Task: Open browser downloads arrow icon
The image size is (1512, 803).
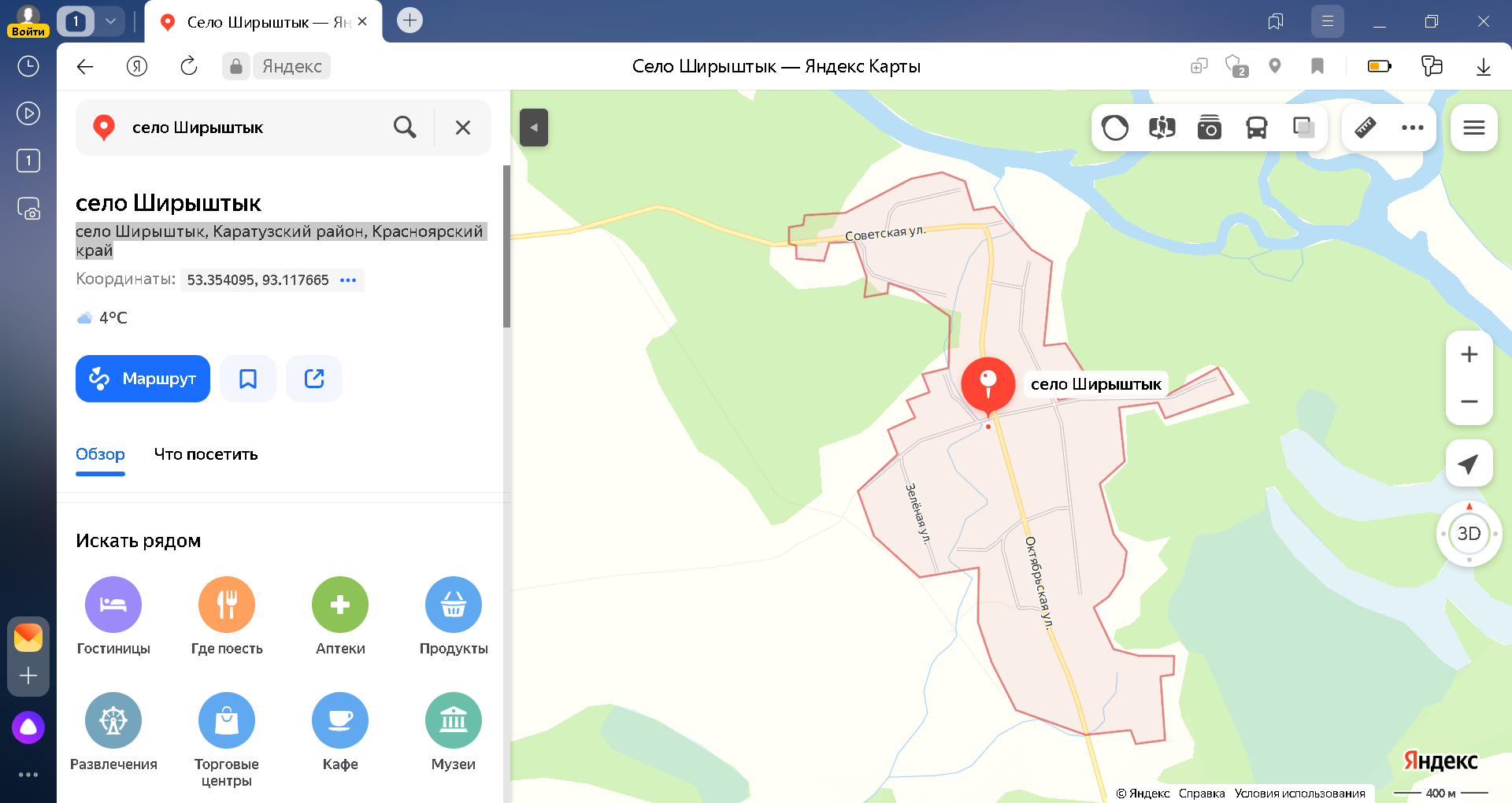Action: pyautogui.click(x=1484, y=67)
